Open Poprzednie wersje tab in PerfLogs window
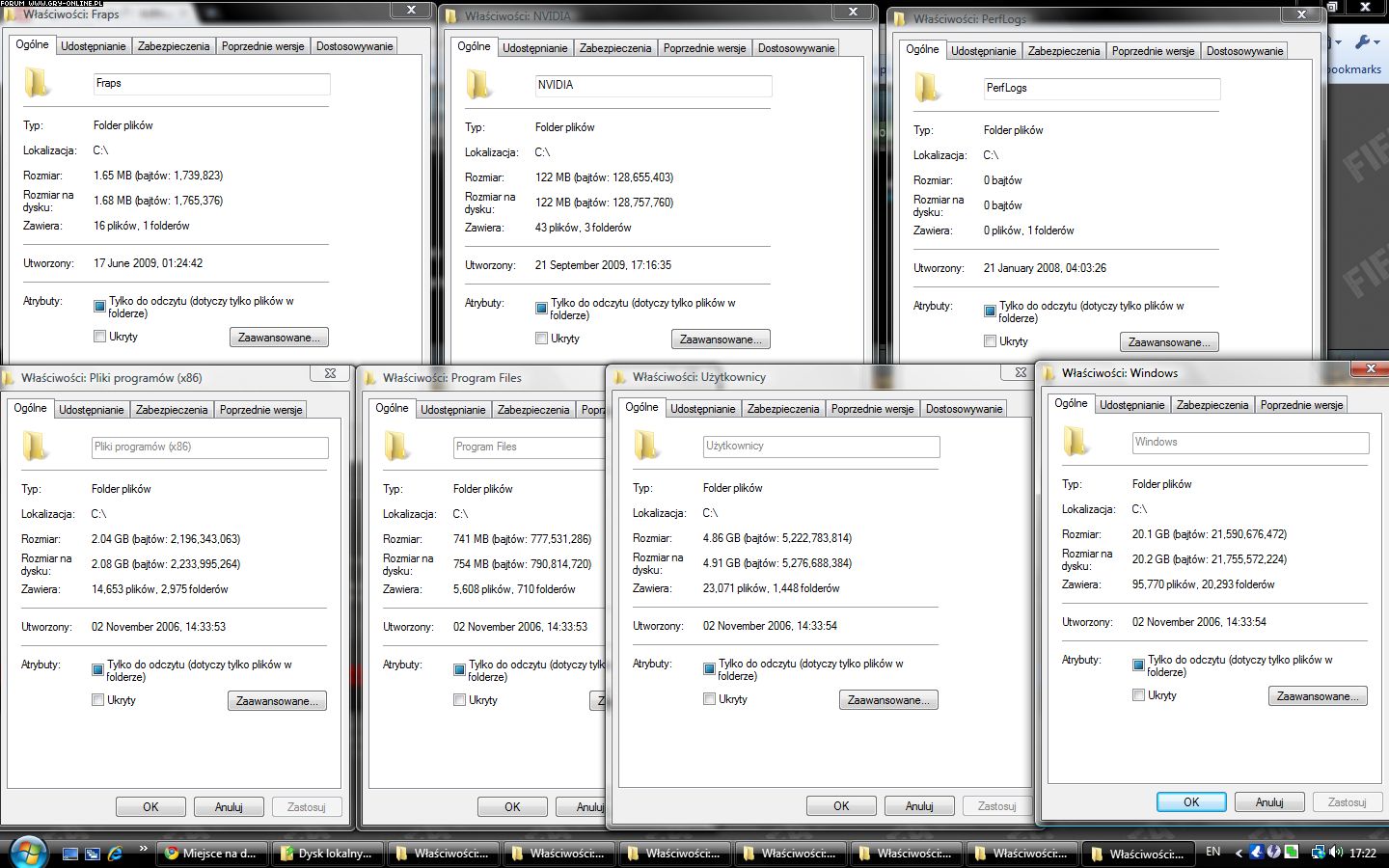Screen dimensions: 1389x868 1153,51
